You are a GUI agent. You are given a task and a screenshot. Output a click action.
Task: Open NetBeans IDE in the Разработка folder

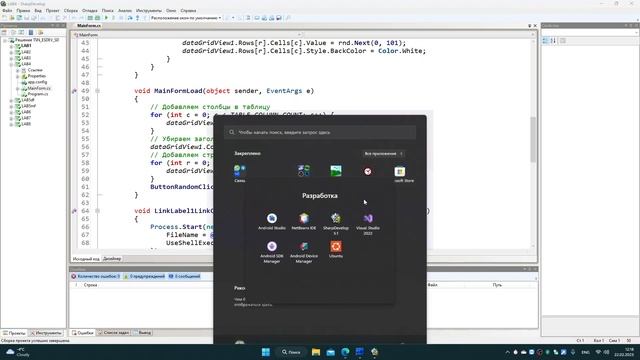click(x=304, y=222)
